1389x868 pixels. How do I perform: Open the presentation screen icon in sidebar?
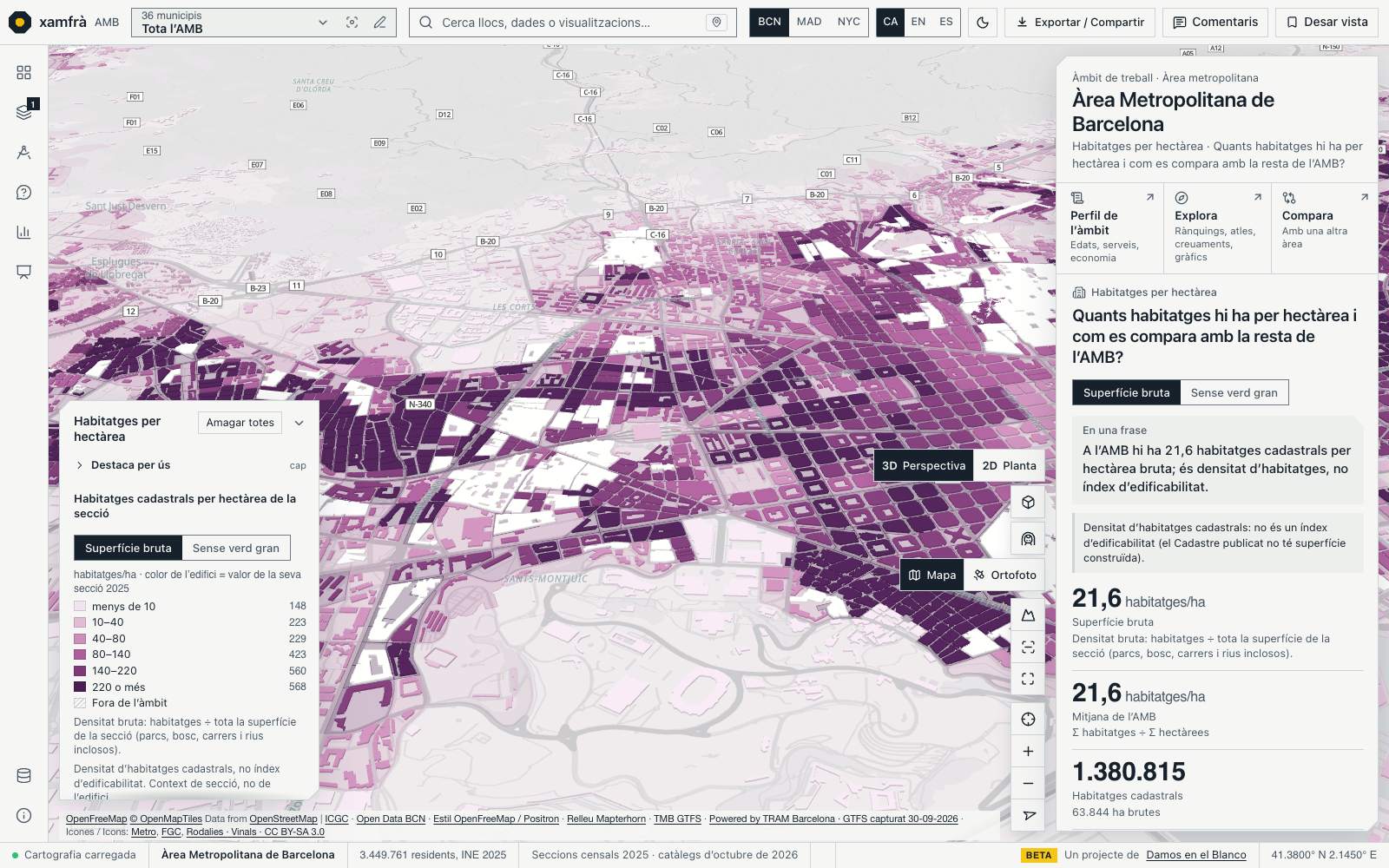click(x=23, y=272)
